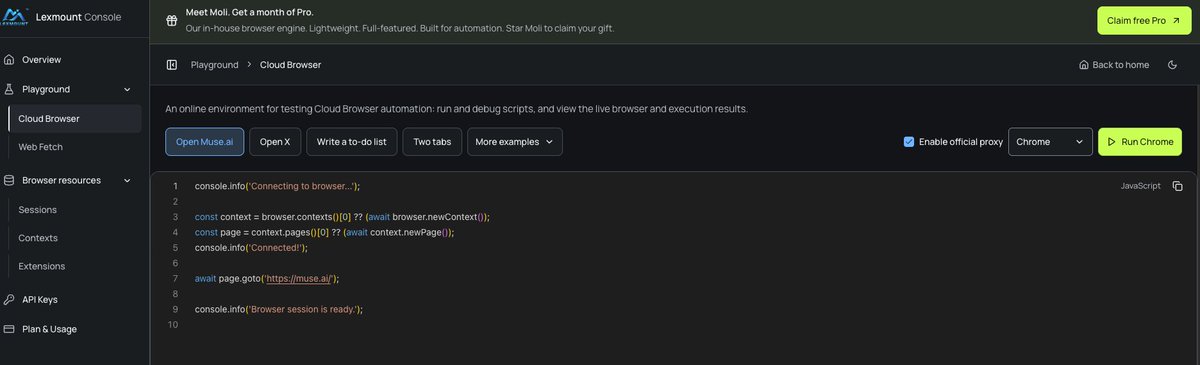
Task: Click the const page code line
Action: (x=324, y=232)
